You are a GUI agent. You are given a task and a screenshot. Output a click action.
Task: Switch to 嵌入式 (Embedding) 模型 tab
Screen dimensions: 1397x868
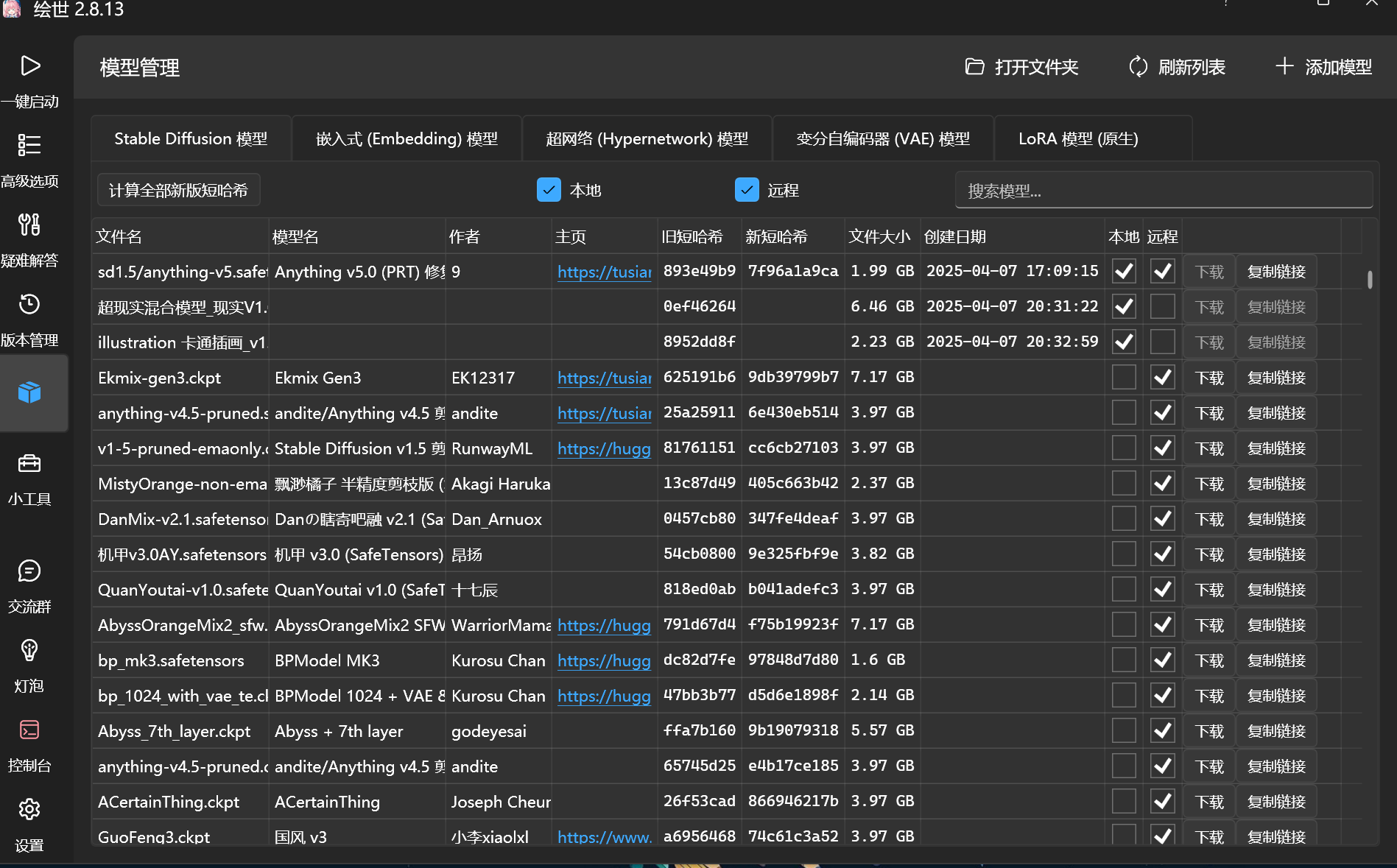[407, 138]
